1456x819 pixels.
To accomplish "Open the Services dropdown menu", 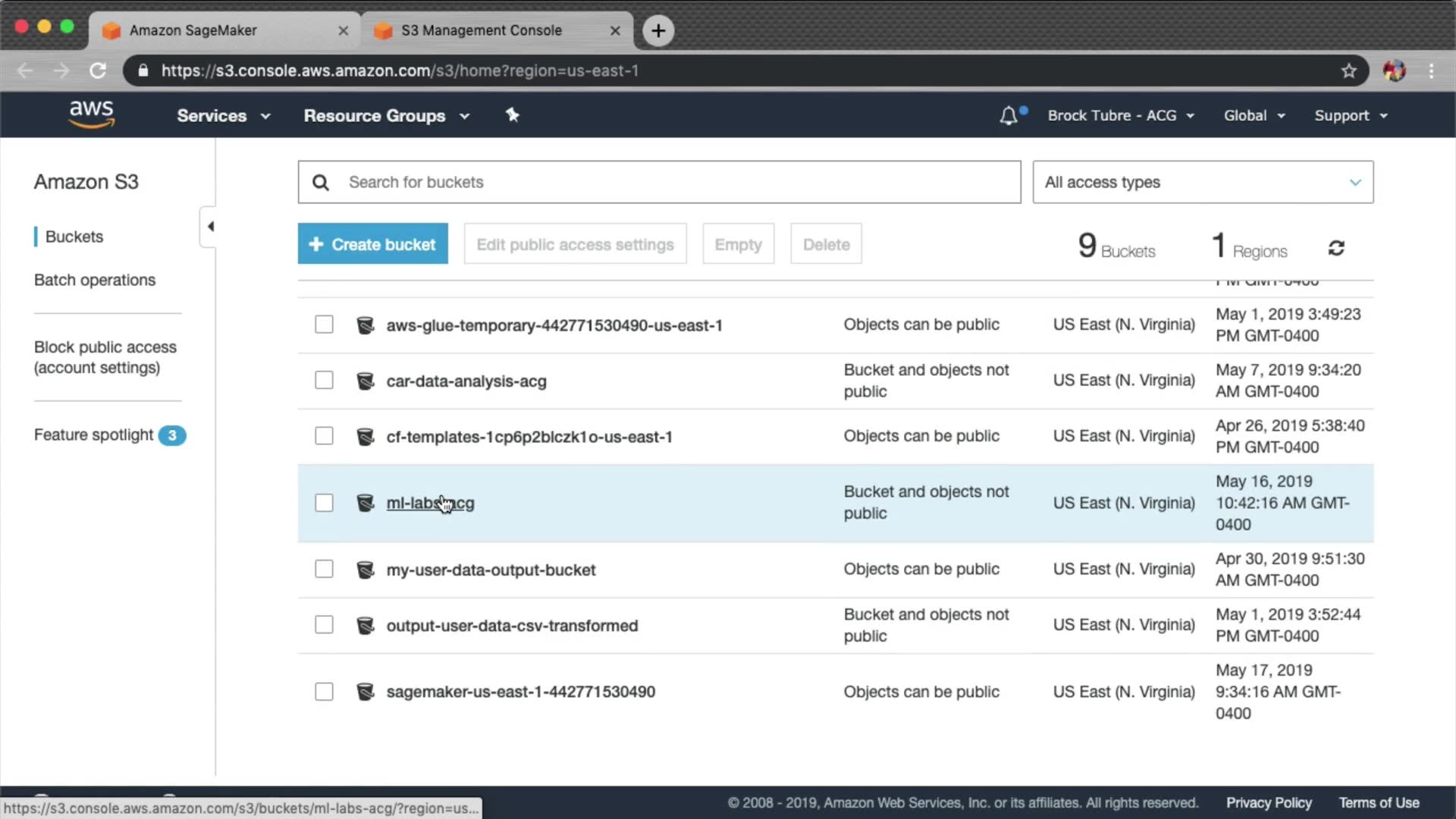I will (x=223, y=116).
